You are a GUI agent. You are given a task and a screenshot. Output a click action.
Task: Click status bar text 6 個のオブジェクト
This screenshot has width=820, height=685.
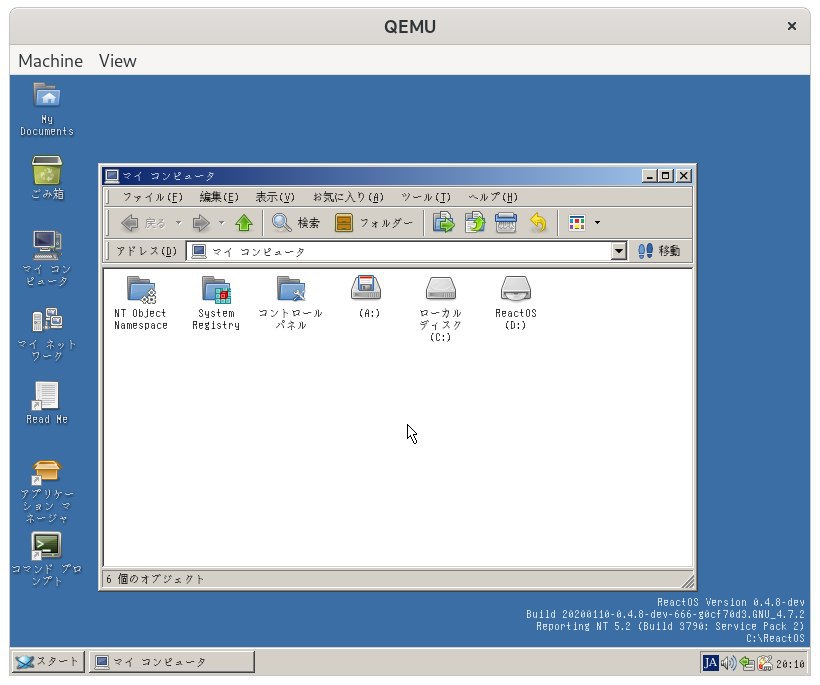tap(155, 579)
